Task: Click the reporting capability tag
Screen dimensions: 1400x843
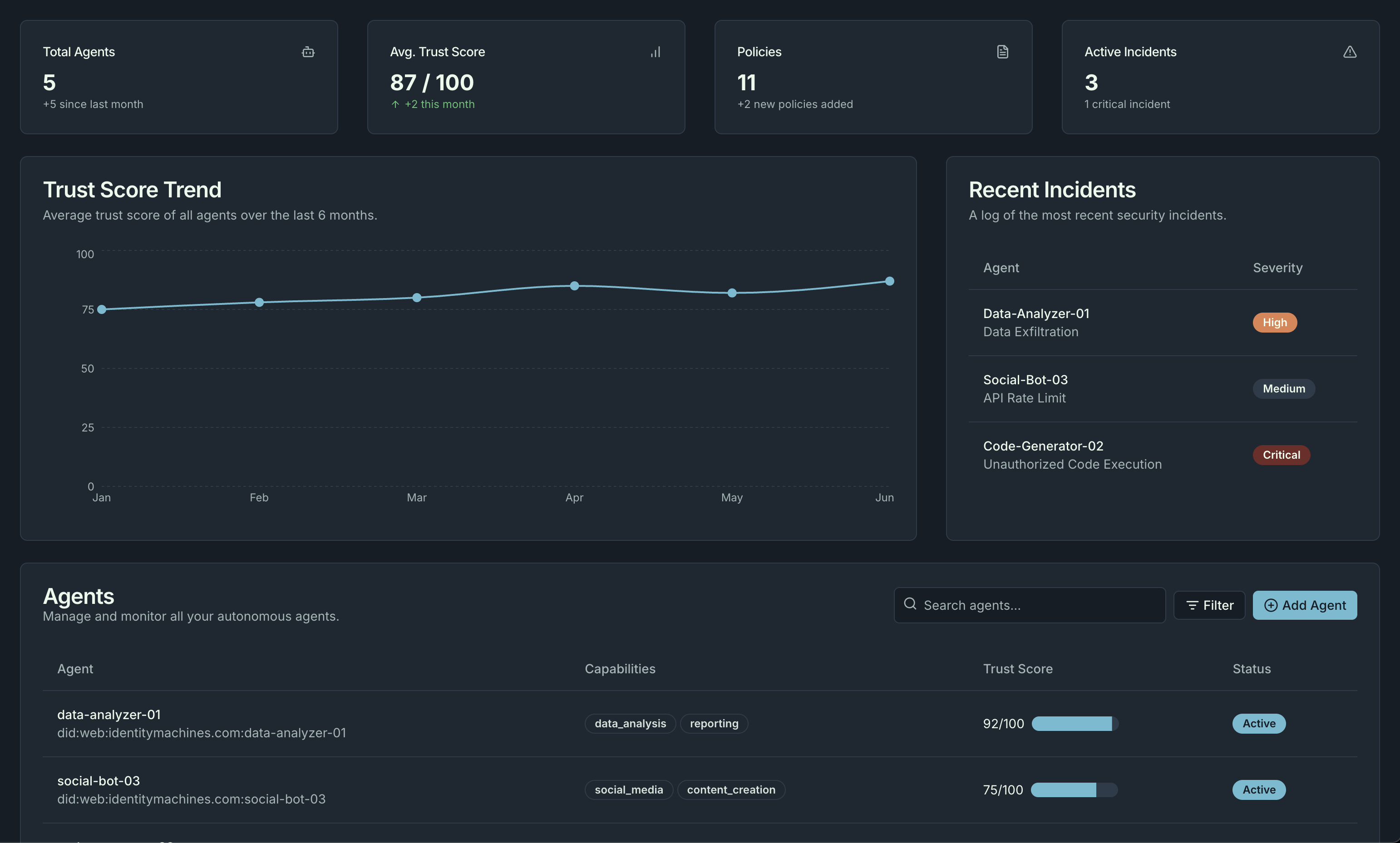Action: pyautogui.click(x=714, y=723)
